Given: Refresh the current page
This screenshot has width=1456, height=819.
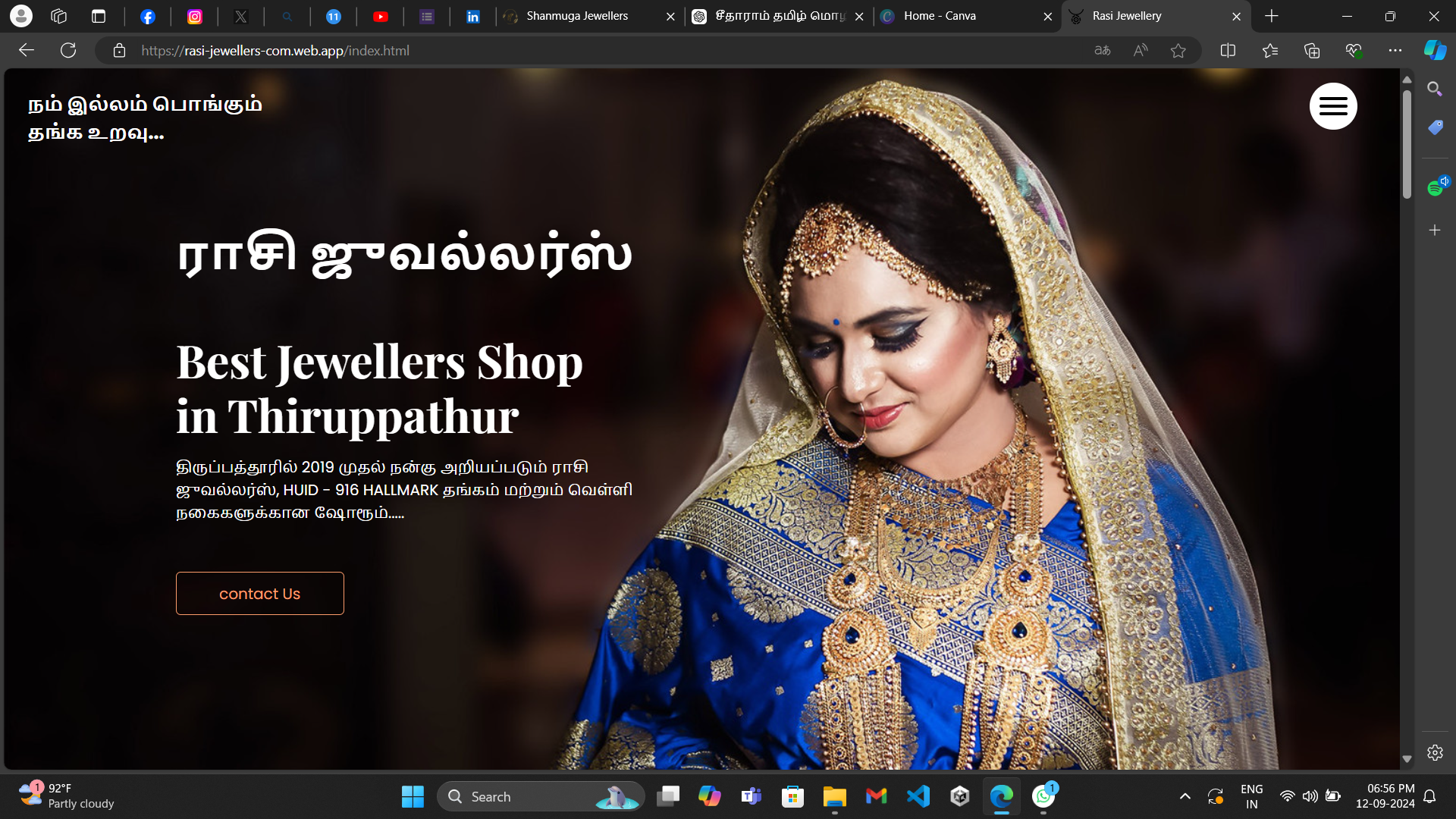Looking at the screenshot, I should coord(68,50).
